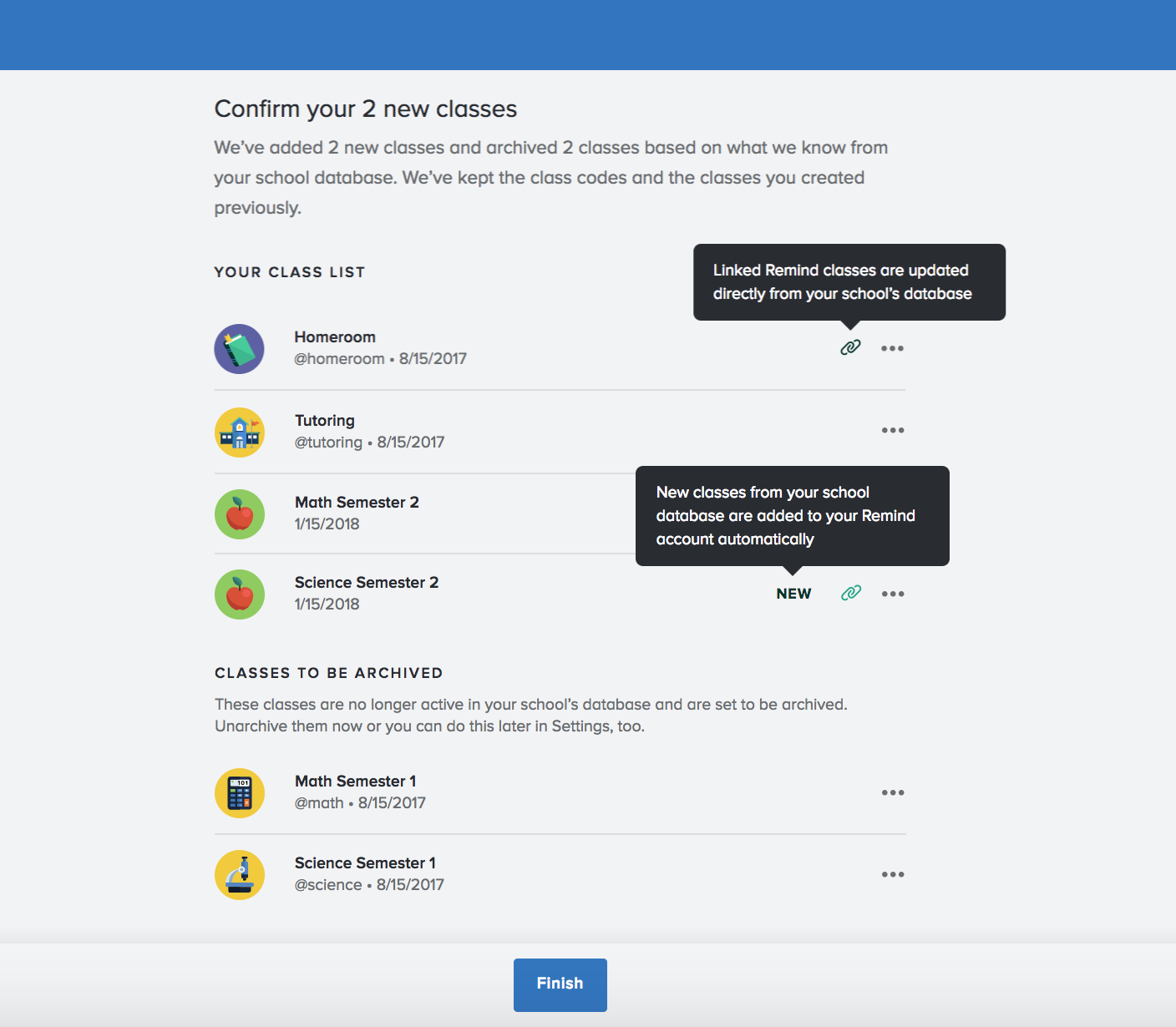Viewport: 1176px width, 1027px height.
Task: Select the Science Semester 2 class name
Action: [x=367, y=583]
